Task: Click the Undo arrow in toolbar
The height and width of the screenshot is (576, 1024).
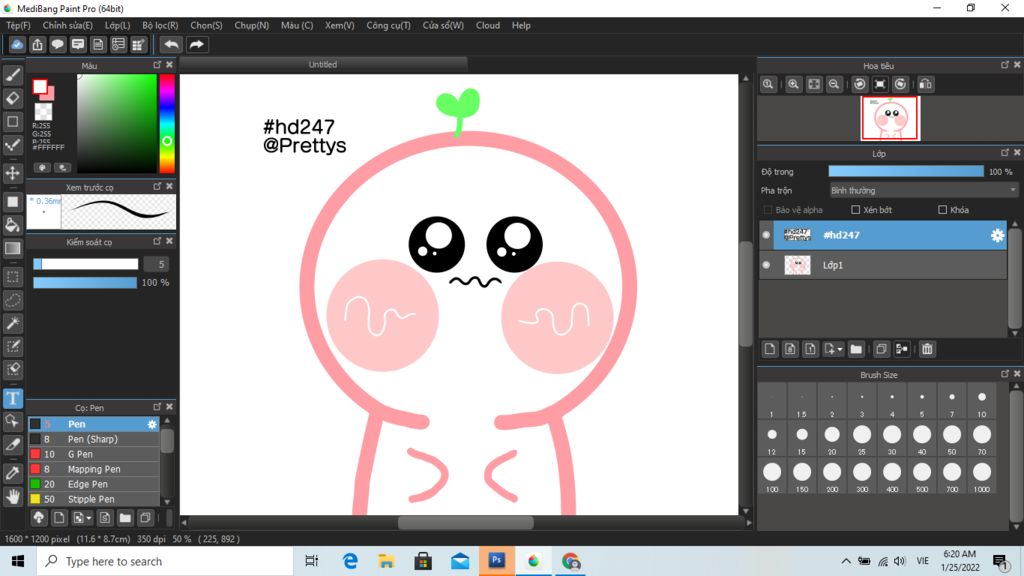Action: coord(171,44)
